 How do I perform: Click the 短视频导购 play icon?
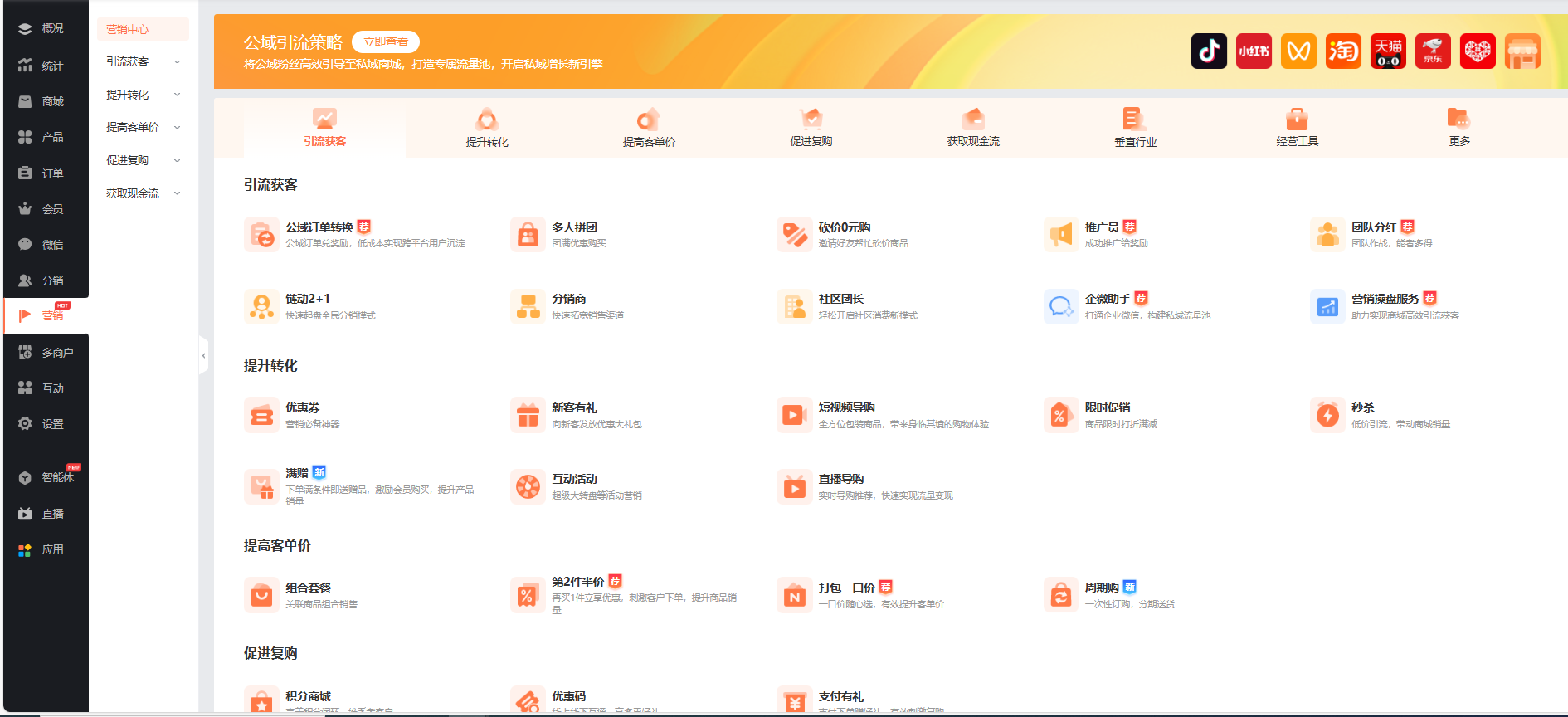coord(794,415)
